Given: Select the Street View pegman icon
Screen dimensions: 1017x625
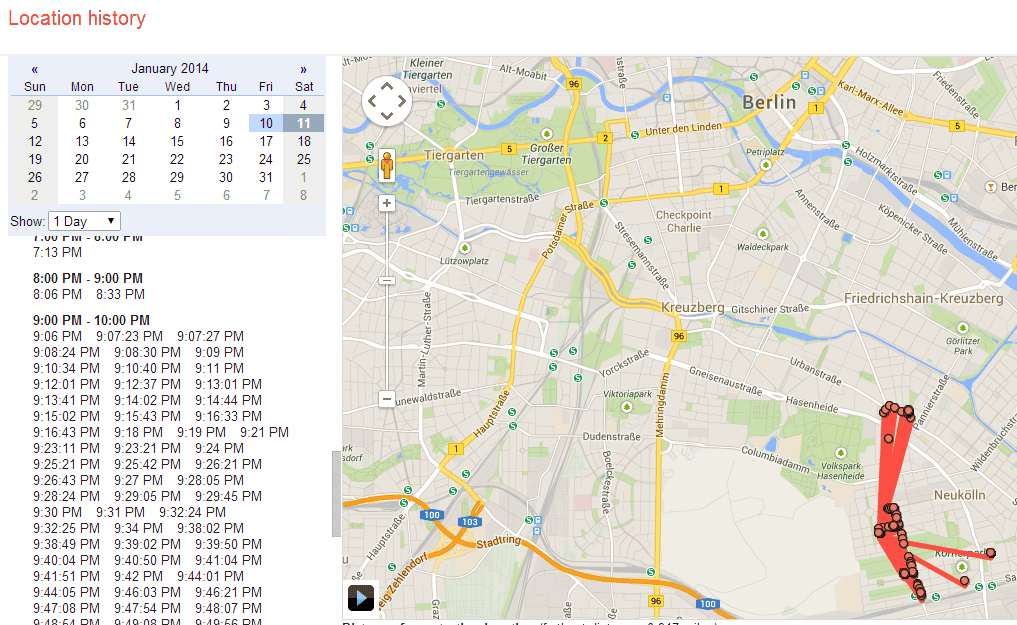Looking at the screenshot, I should [x=387, y=166].
